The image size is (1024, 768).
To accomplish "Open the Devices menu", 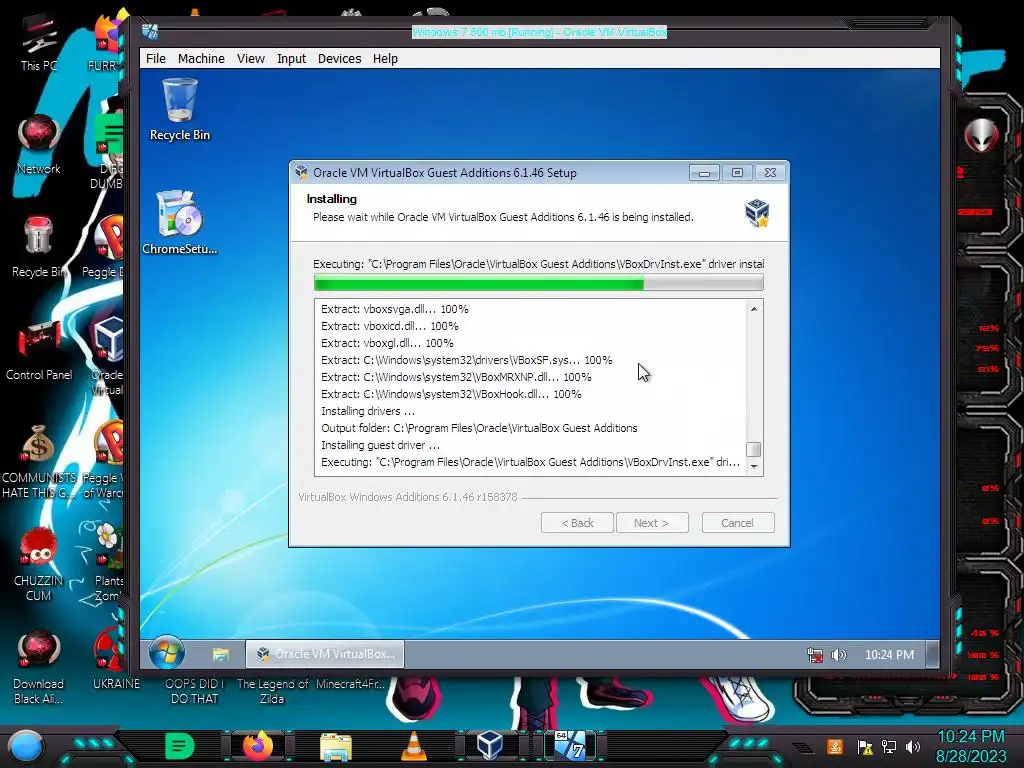I will click(x=340, y=59).
